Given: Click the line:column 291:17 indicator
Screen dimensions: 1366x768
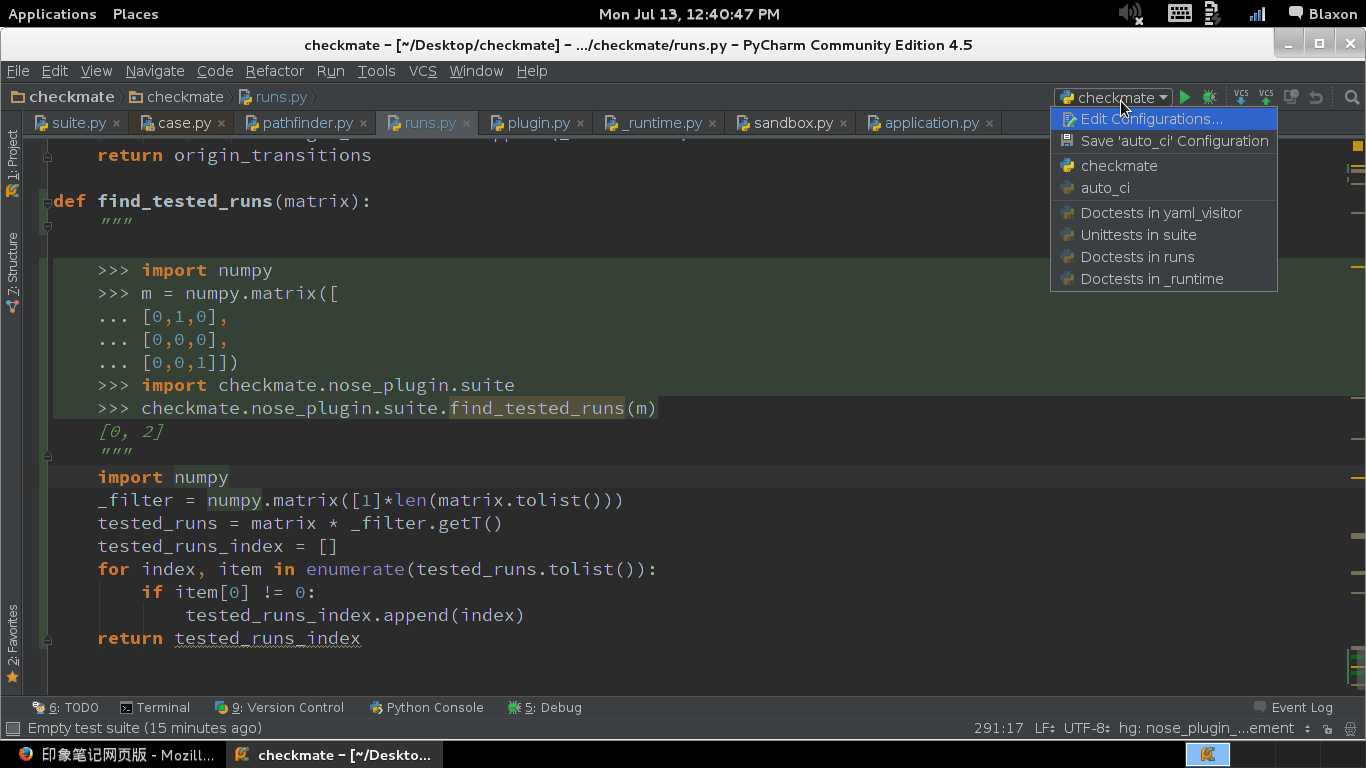Looking at the screenshot, I should [998, 728].
